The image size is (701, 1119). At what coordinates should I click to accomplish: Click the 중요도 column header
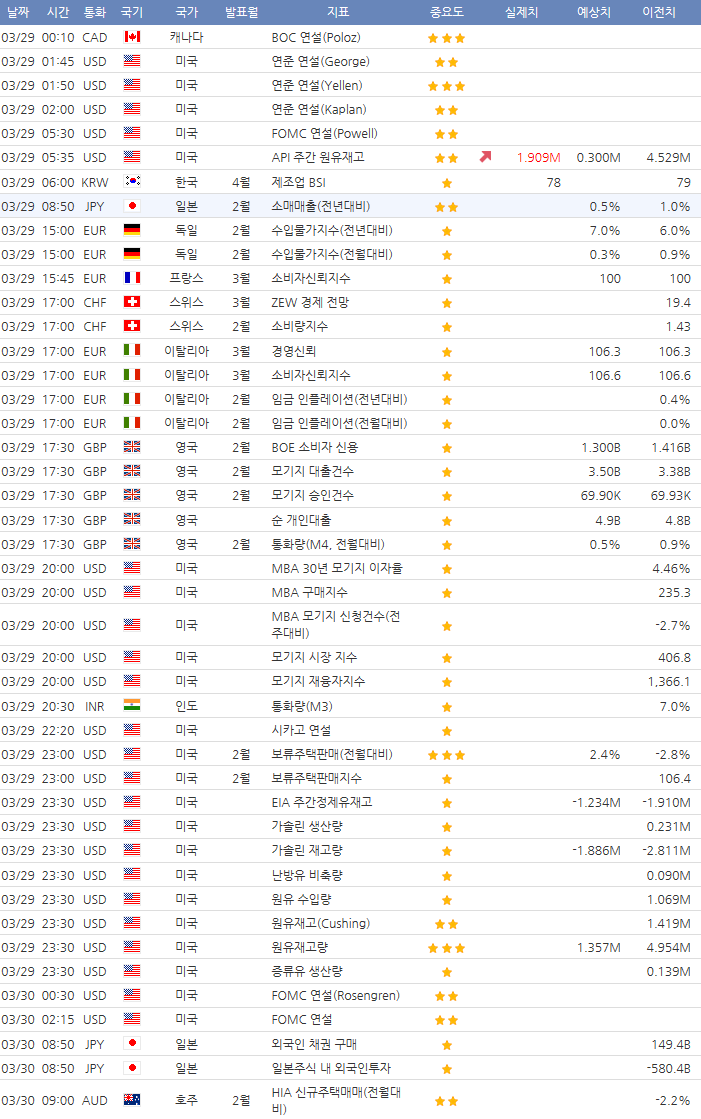click(447, 12)
